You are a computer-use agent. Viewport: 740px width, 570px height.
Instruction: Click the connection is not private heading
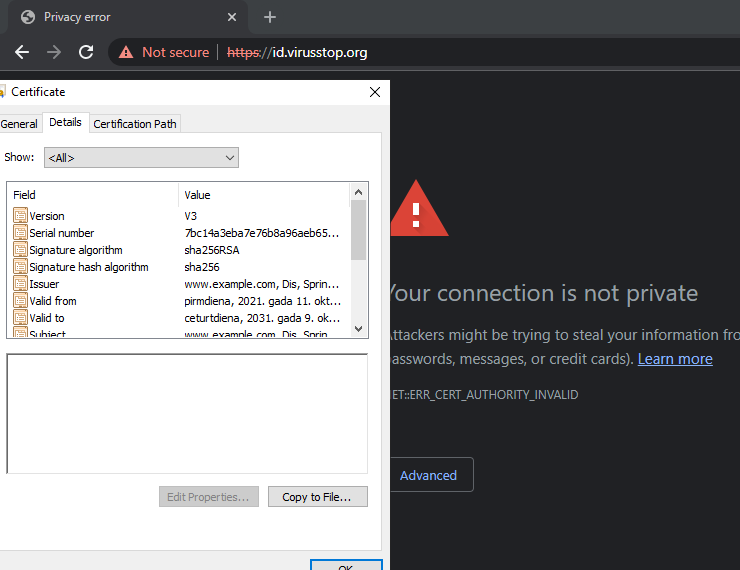(544, 293)
